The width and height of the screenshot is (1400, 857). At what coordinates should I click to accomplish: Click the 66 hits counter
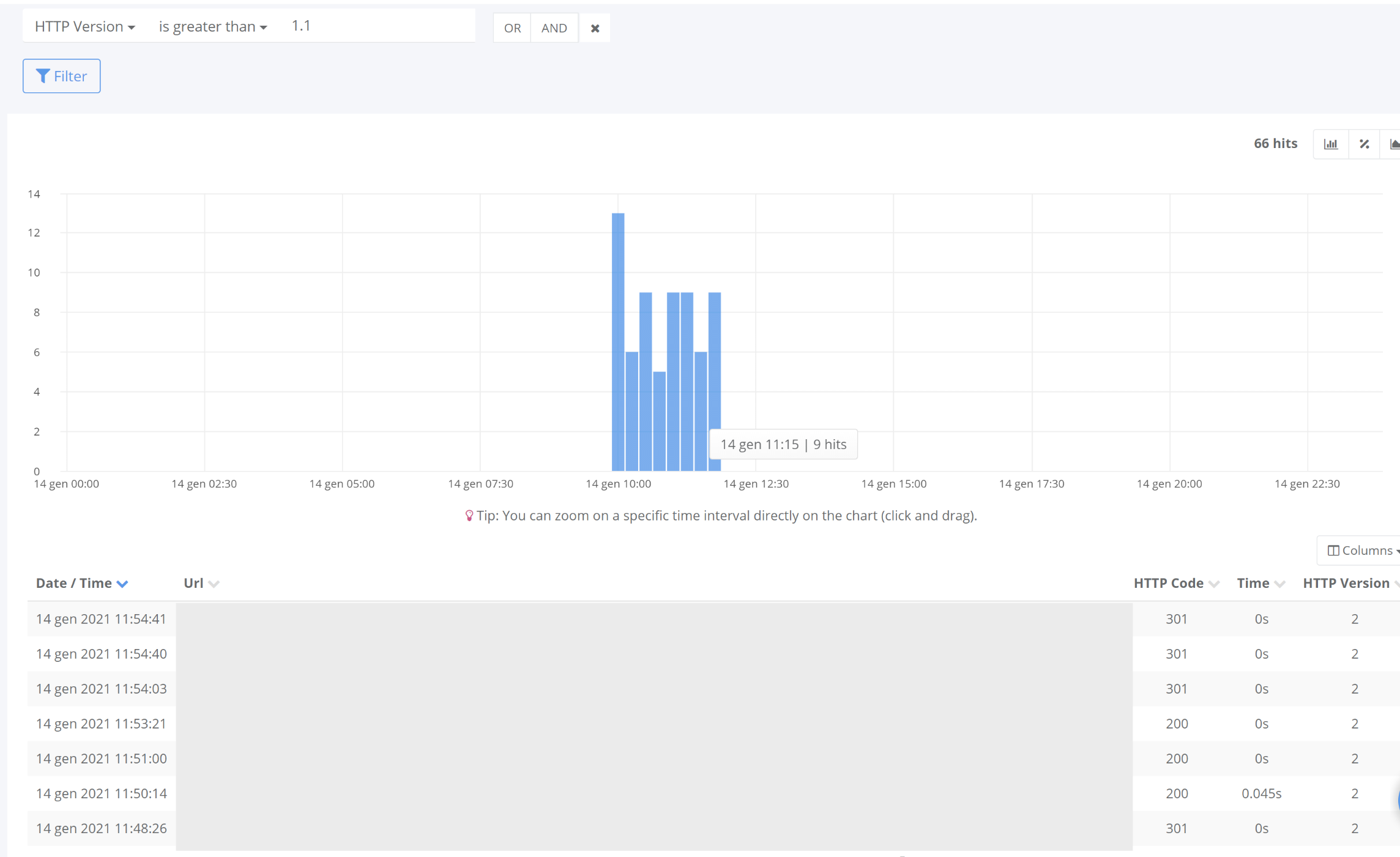click(x=1275, y=144)
